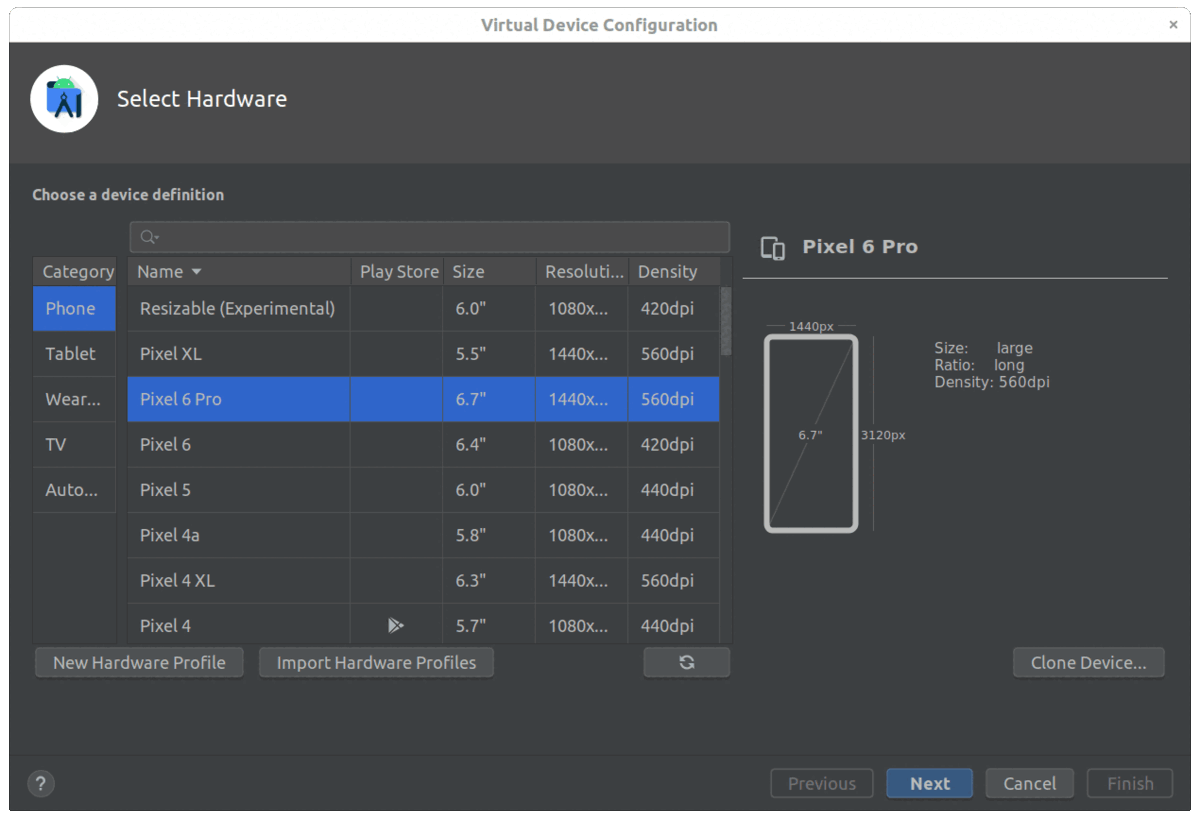Click the 5.7" size cell of Pixel 4

tap(489, 626)
